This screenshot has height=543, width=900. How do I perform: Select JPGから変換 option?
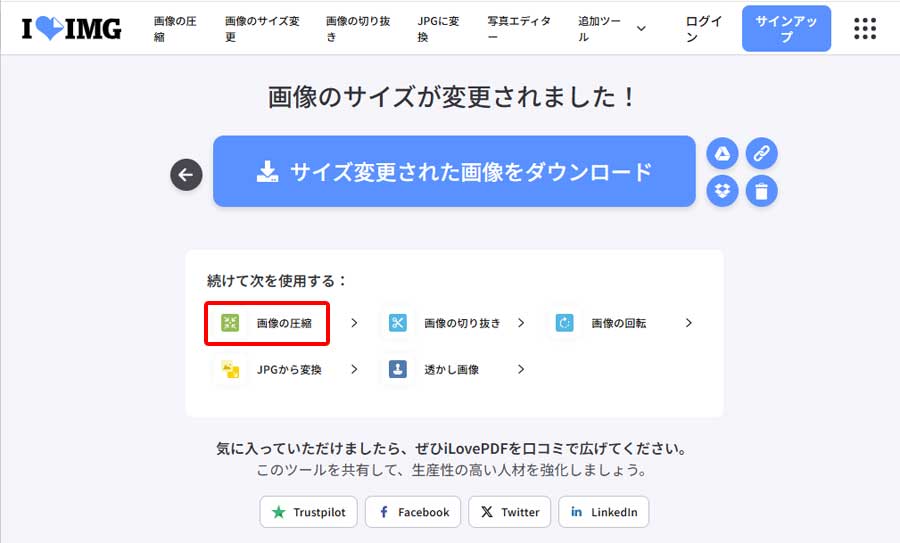click(x=289, y=370)
